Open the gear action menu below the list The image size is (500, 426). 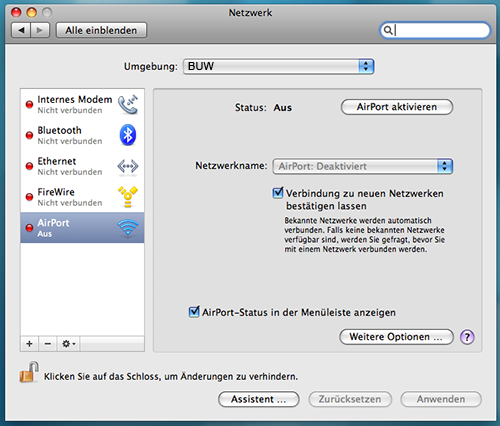(x=68, y=344)
